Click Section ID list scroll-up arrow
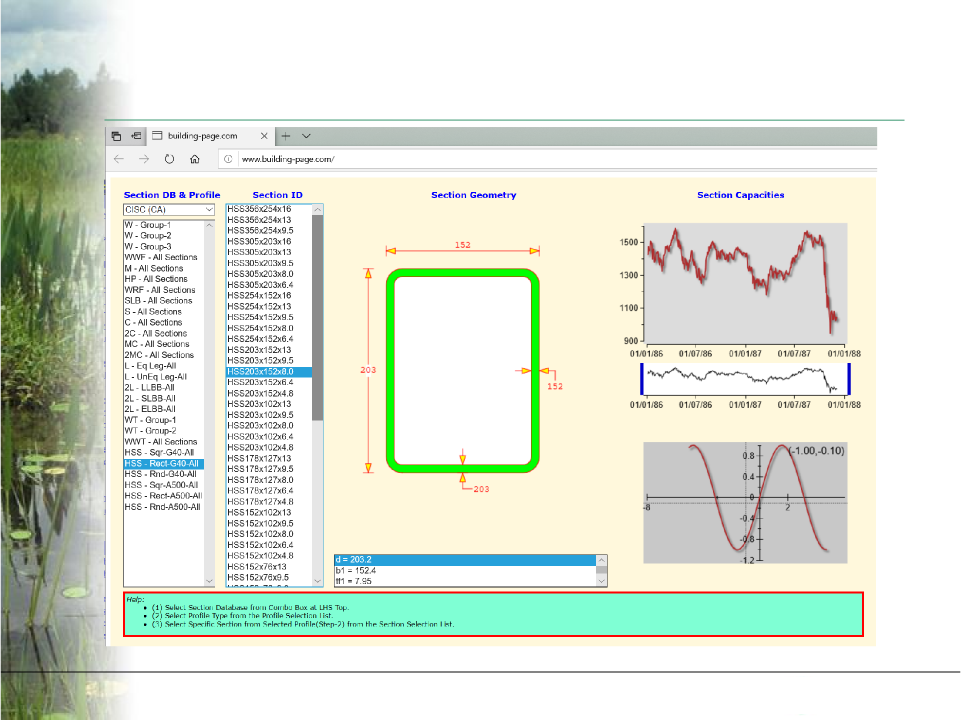Screen dimensions: 961x720 point(317,210)
